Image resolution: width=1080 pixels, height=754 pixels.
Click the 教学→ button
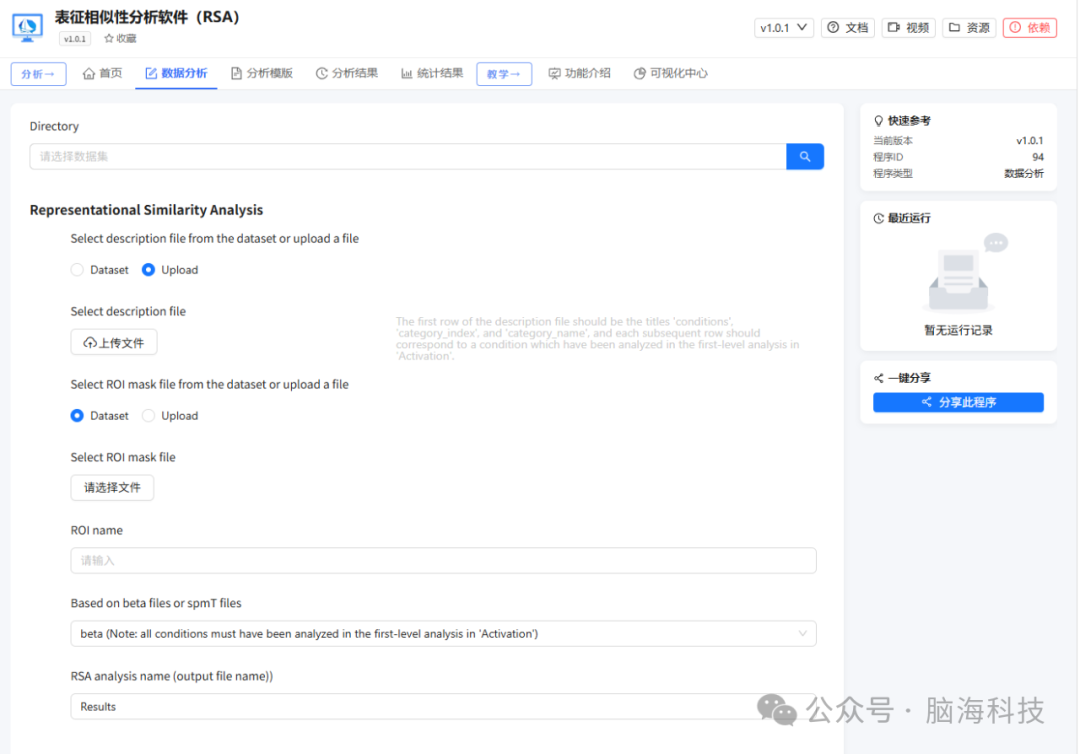pyautogui.click(x=504, y=74)
